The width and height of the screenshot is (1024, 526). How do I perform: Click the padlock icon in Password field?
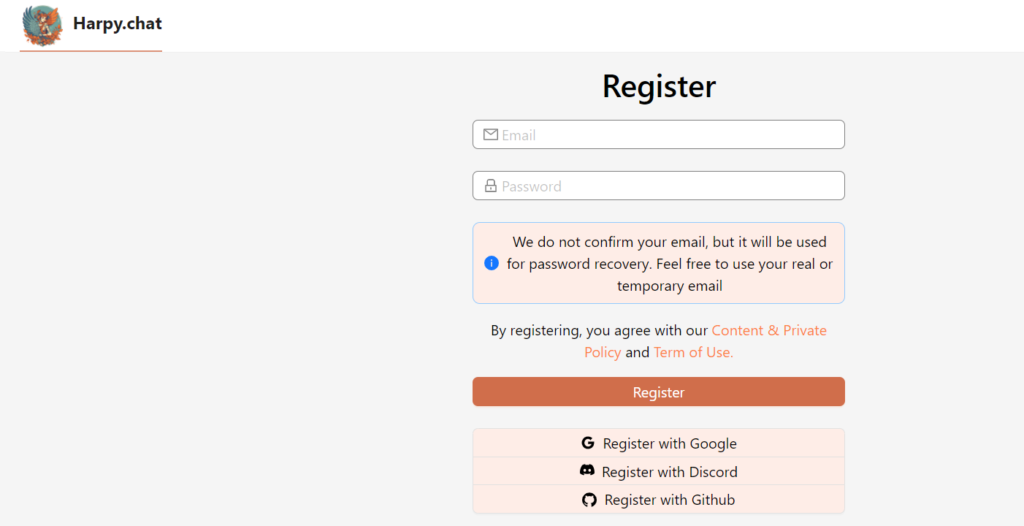click(x=490, y=186)
